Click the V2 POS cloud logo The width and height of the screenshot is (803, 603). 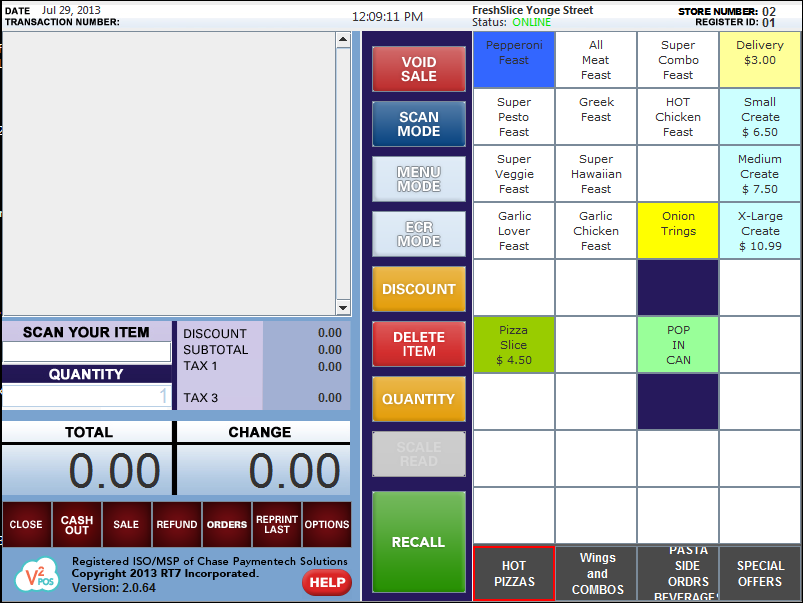(x=35, y=576)
